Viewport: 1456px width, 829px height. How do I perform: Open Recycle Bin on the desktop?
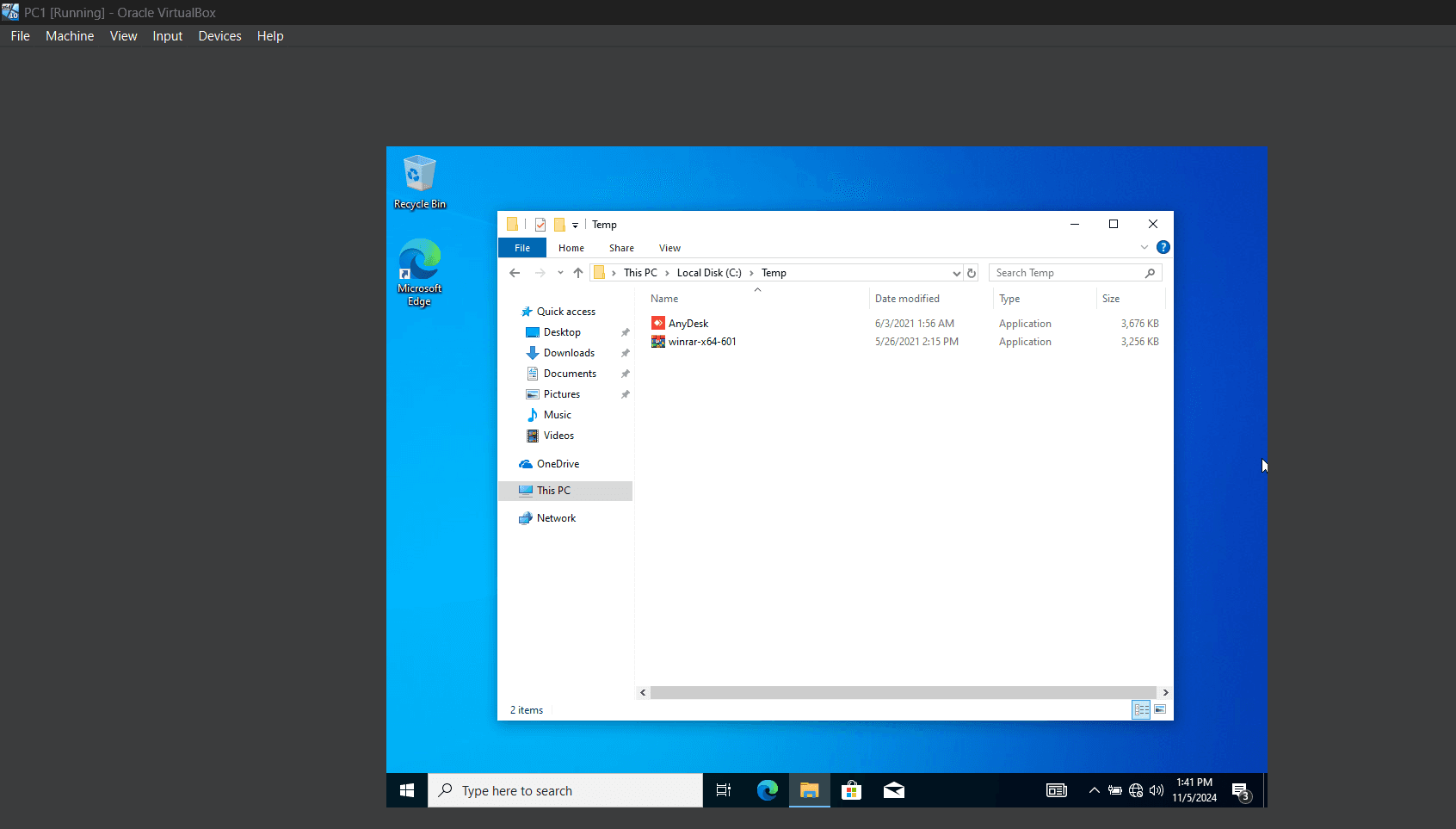point(420,182)
